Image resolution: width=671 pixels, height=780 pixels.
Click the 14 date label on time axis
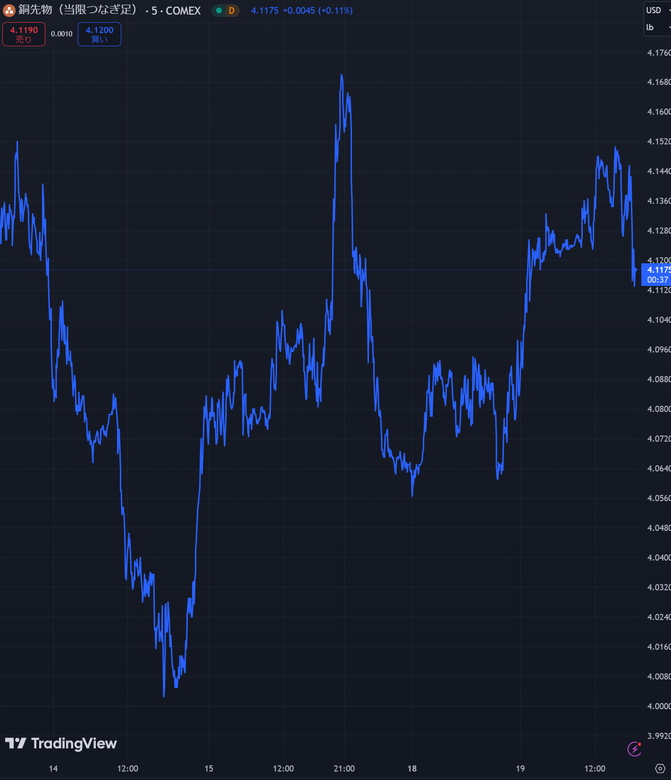point(53,768)
